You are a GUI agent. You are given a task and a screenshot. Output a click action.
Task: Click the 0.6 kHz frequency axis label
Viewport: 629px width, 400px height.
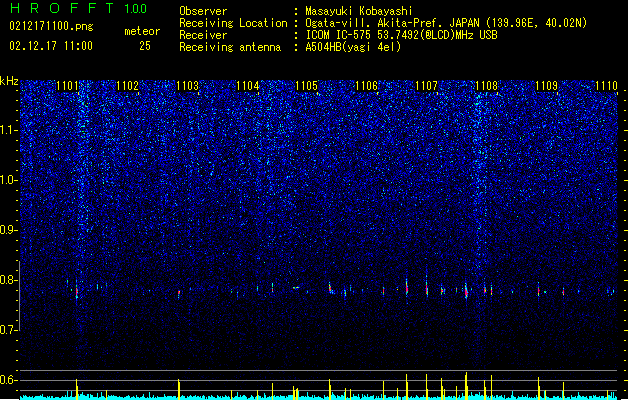click(x=9, y=380)
